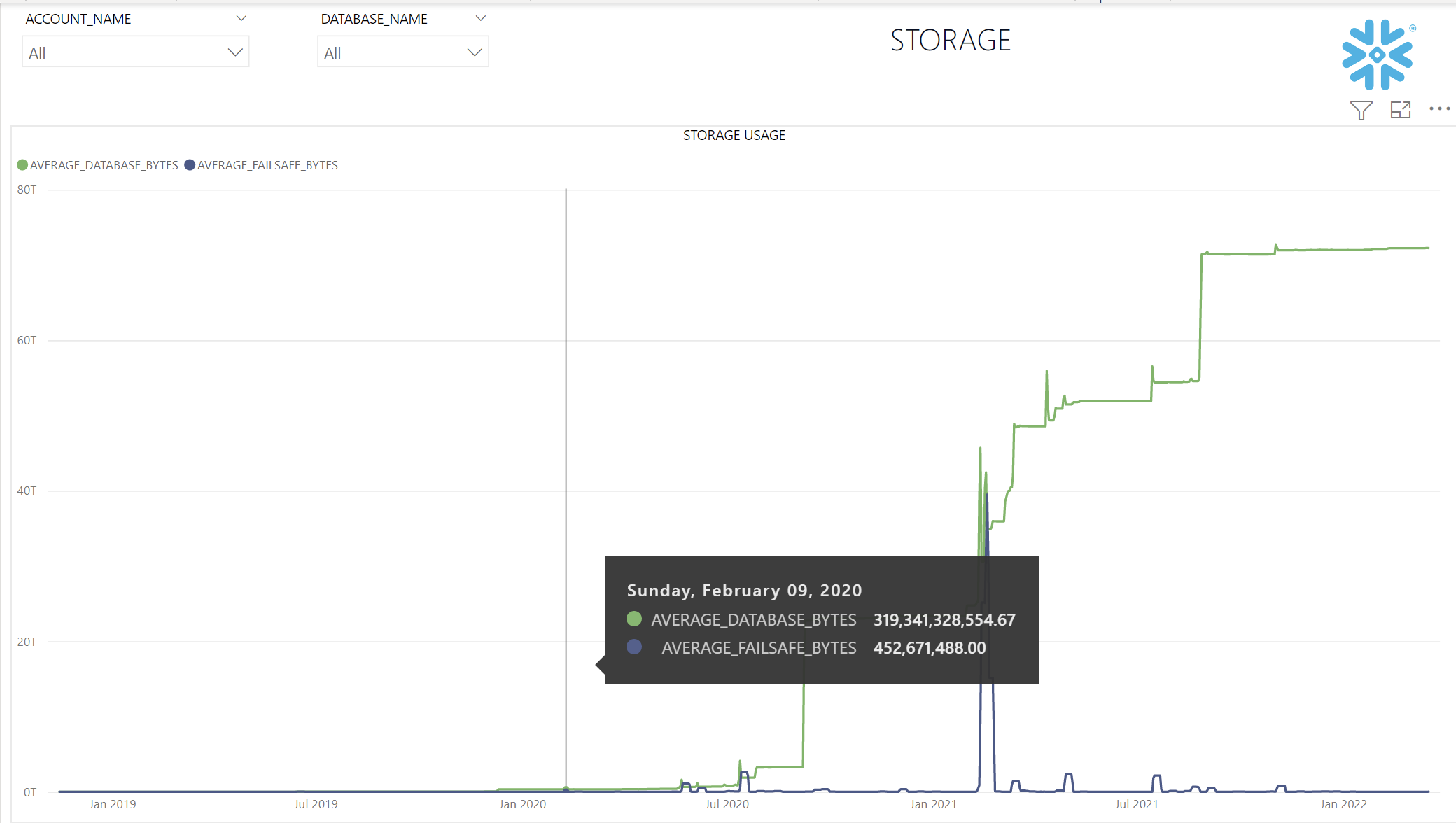Click the STORAGE USAGE chart title
The image size is (1456, 823).
click(734, 135)
